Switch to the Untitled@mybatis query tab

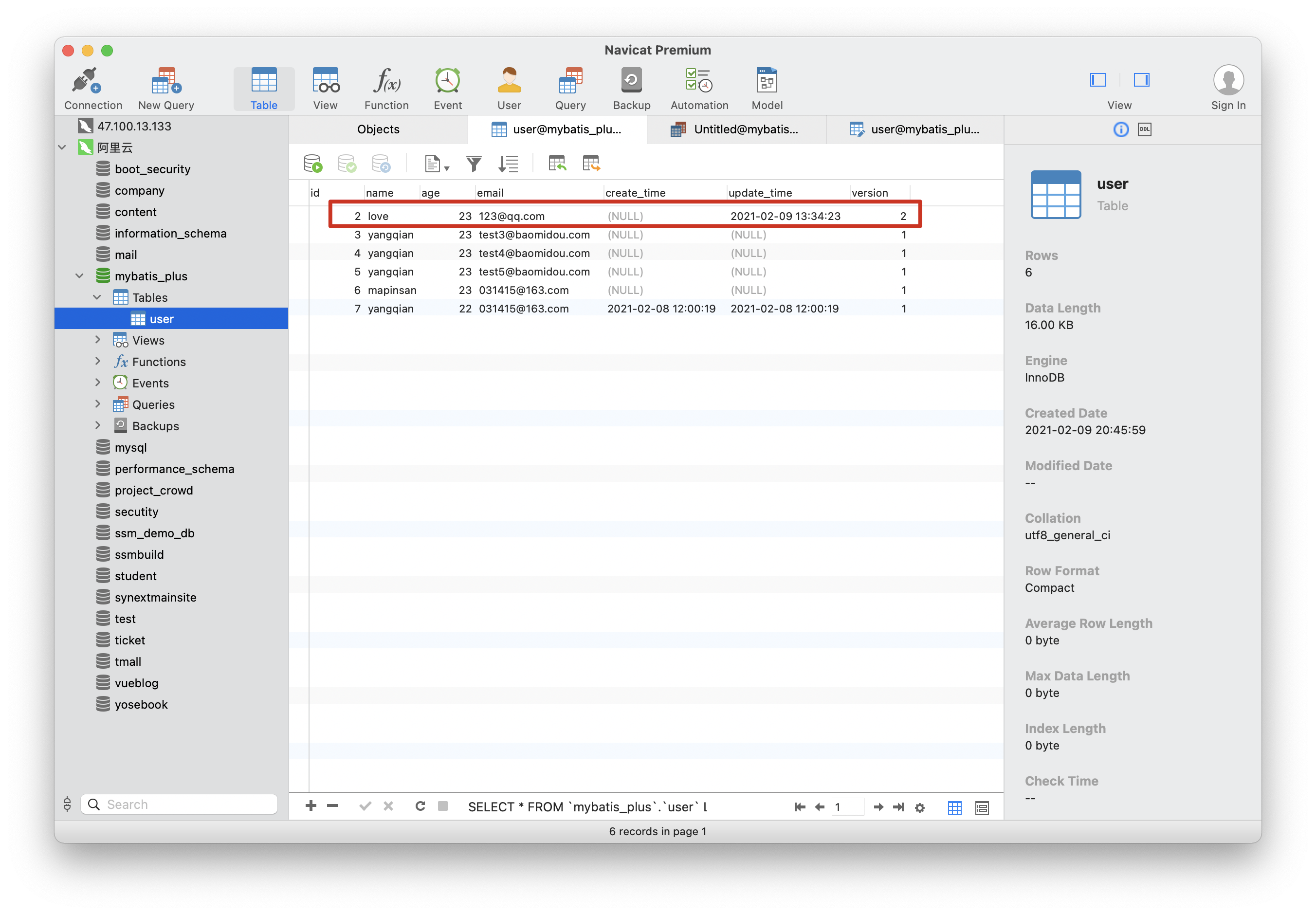tap(736, 129)
